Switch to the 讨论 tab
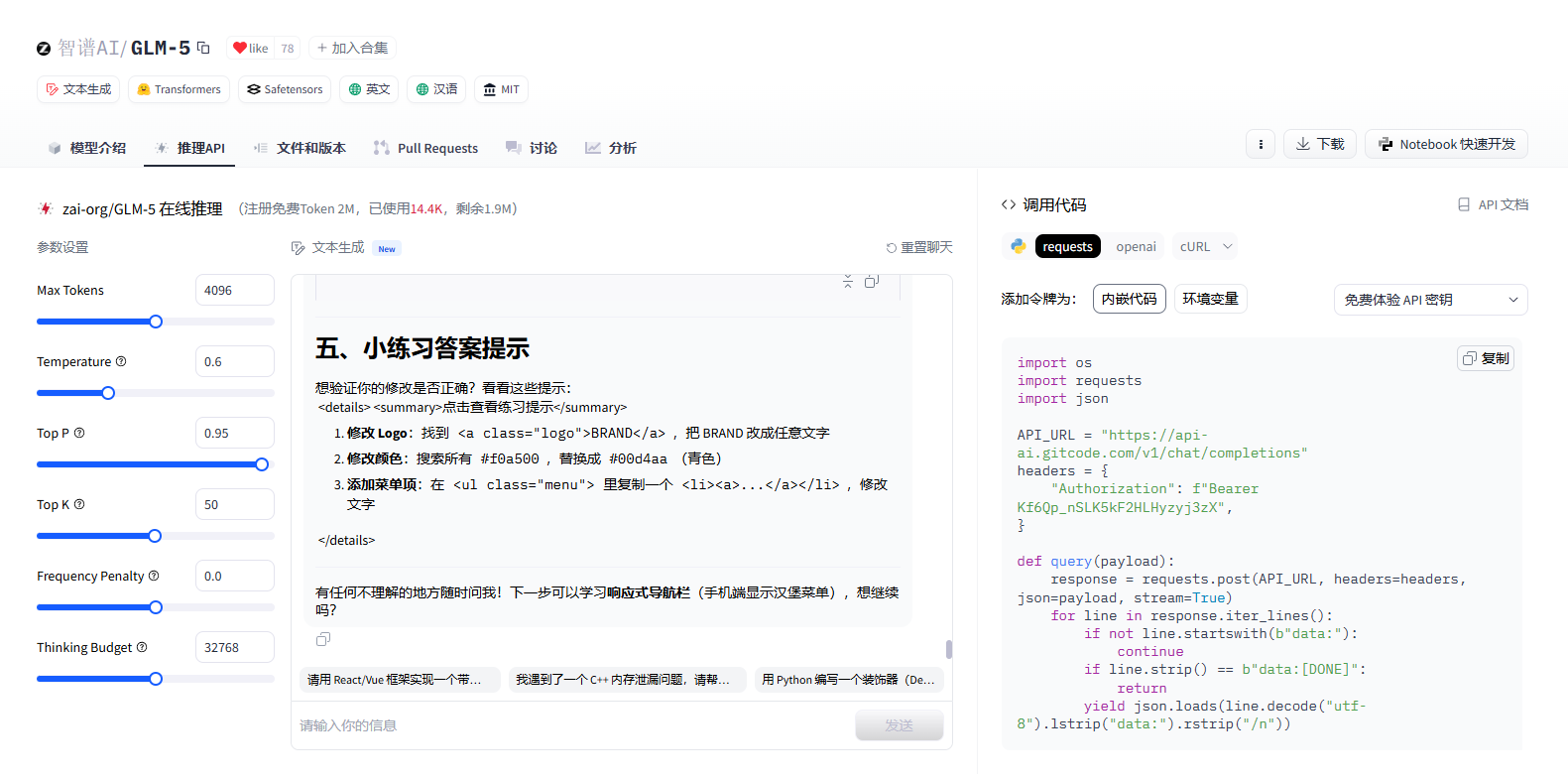The height and width of the screenshot is (782, 1568). tap(532, 148)
